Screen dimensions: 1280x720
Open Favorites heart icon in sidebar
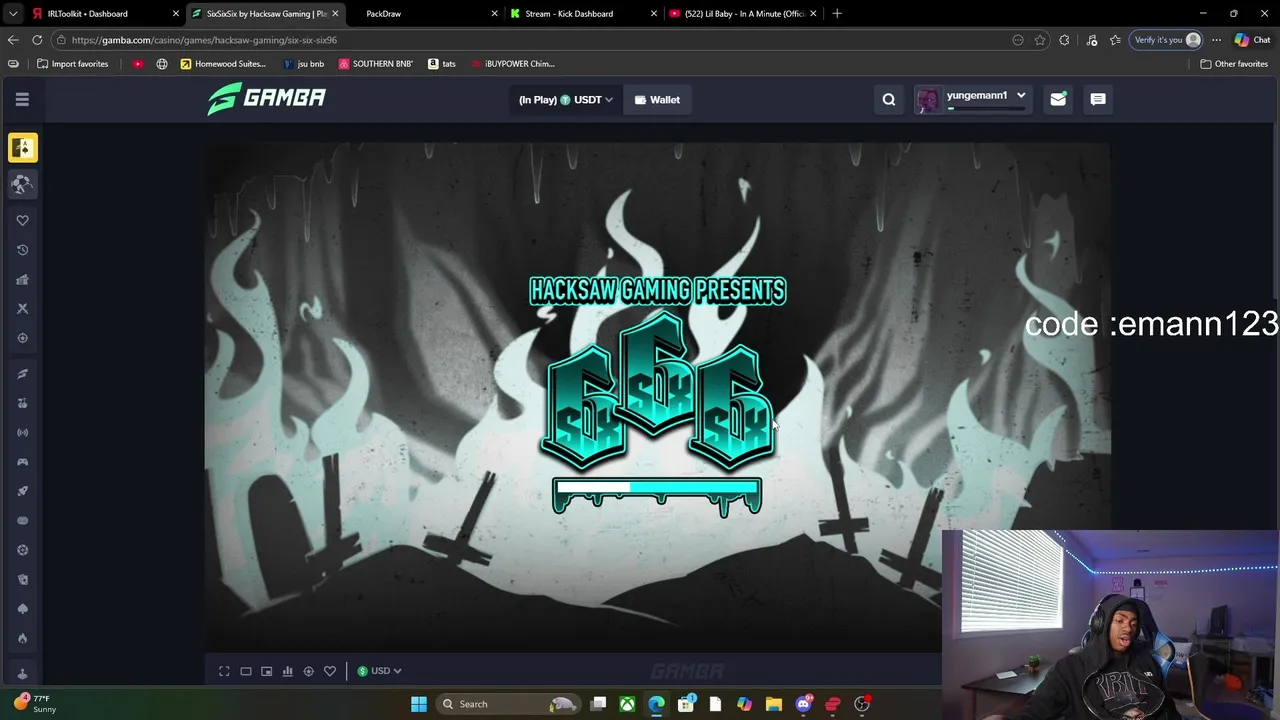[22, 220]
